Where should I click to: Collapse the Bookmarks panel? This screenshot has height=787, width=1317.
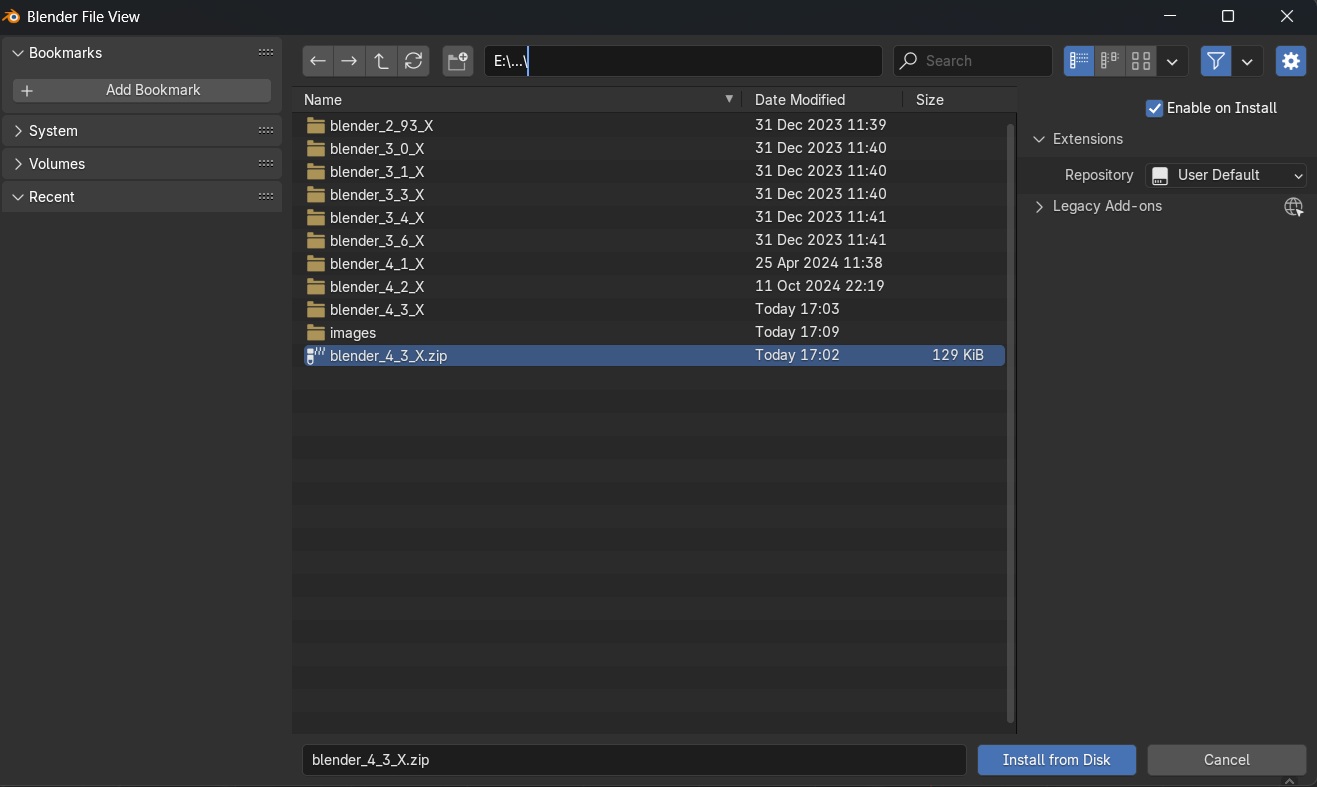click(x=18, y=53)
